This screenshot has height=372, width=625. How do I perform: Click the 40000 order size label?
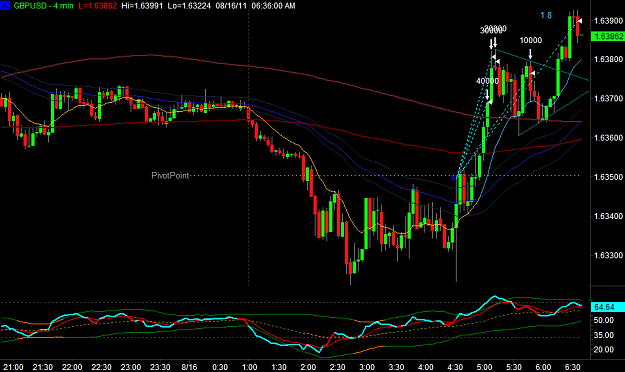[x=487, y=81]
